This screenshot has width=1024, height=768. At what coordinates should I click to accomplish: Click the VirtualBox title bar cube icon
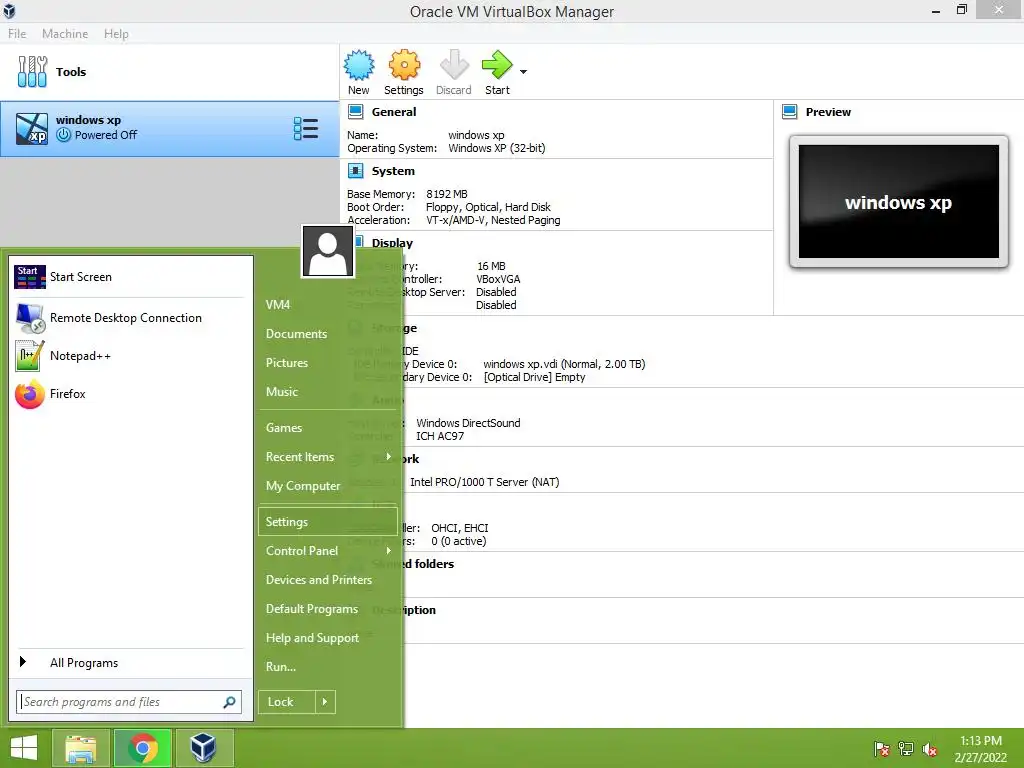[9, 10]
